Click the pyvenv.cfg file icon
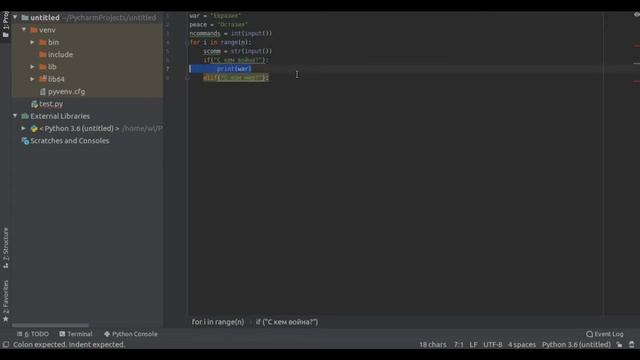Image resolution: width=640 pixels, height=360 pixels. click(42, 91)
